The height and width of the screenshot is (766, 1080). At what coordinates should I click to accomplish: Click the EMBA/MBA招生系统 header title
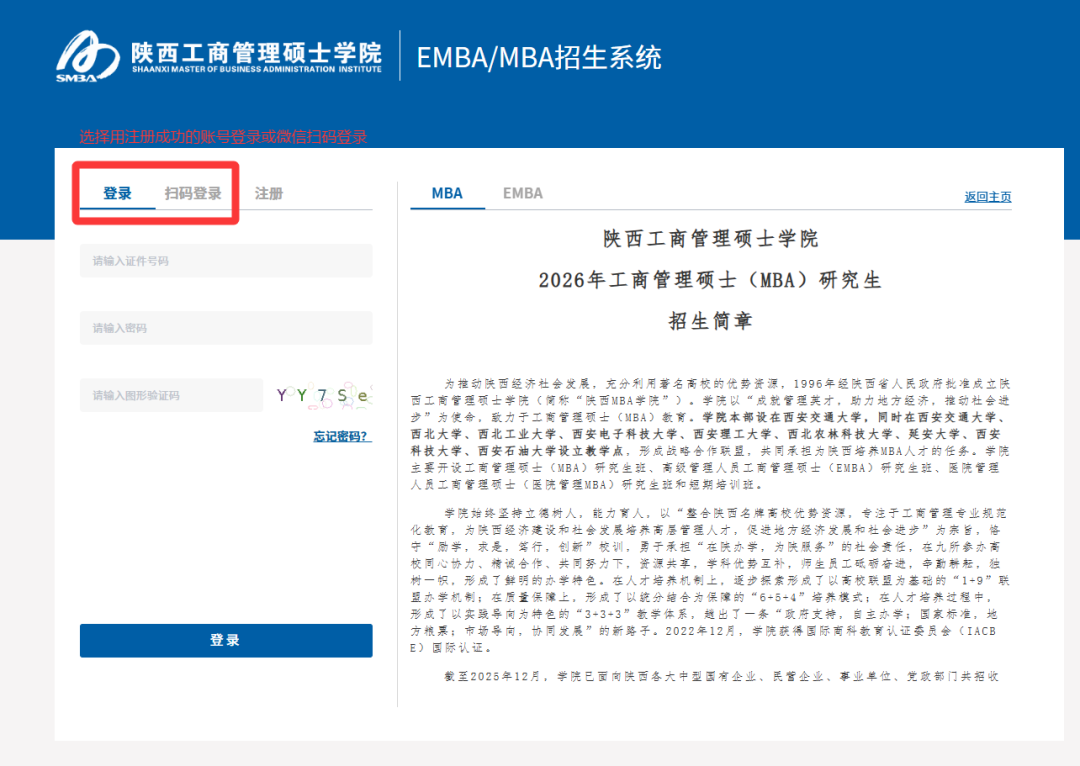(540, 57)
